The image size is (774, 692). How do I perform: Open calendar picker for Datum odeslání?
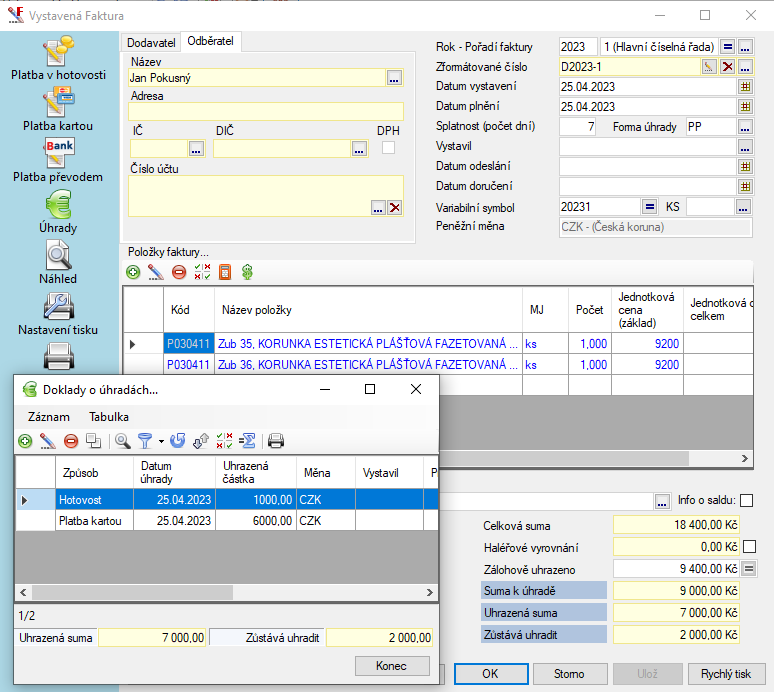click(x=745, y=166)
